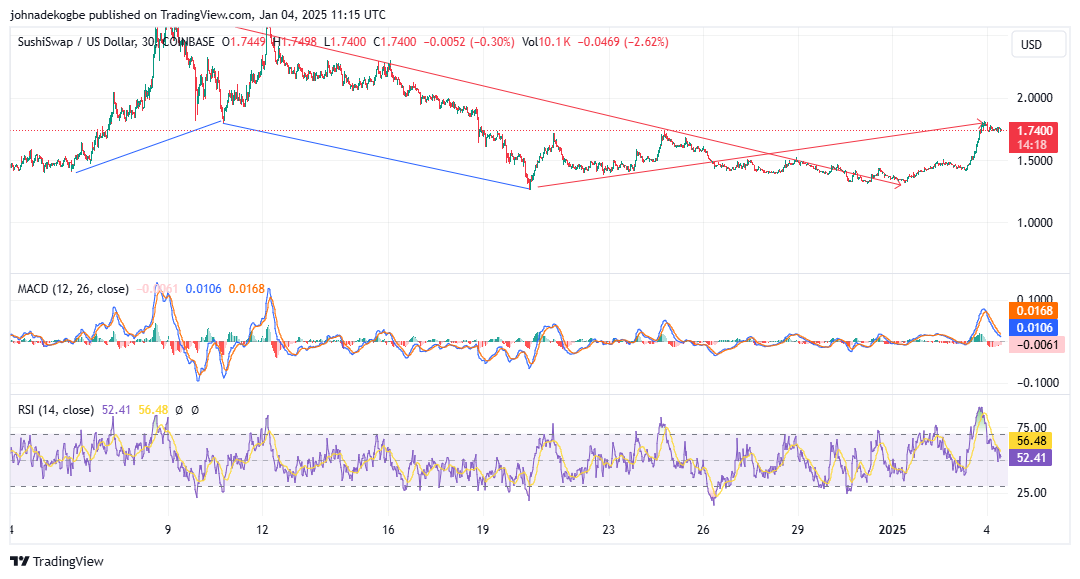Click the RSI moving average value 56.48 in legend
The width and height of the screenshot is (1080, 579).
coord(153,410)
